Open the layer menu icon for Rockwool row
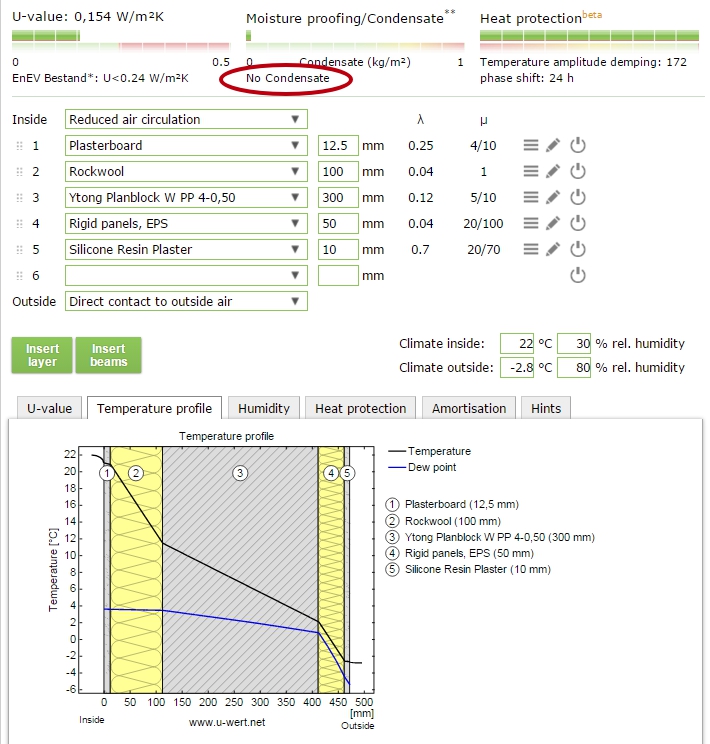 coord(531,171)
